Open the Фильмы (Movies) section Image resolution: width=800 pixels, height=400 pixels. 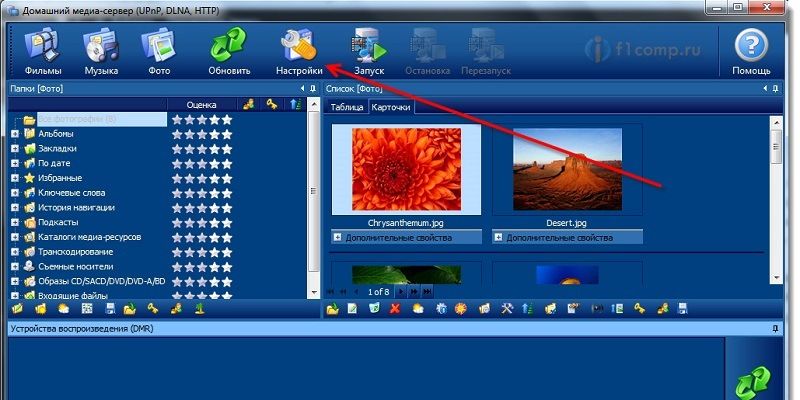point(44,52)
